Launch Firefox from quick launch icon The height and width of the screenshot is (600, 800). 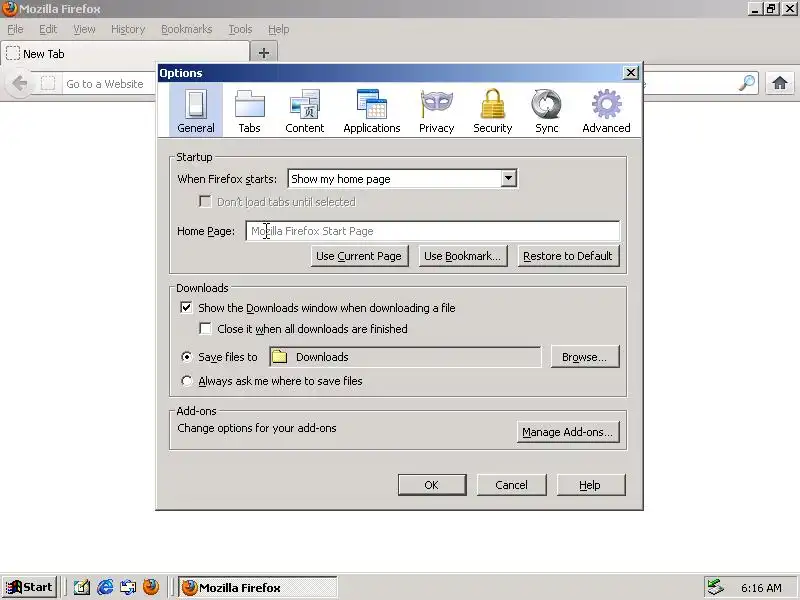pos(151,587)
